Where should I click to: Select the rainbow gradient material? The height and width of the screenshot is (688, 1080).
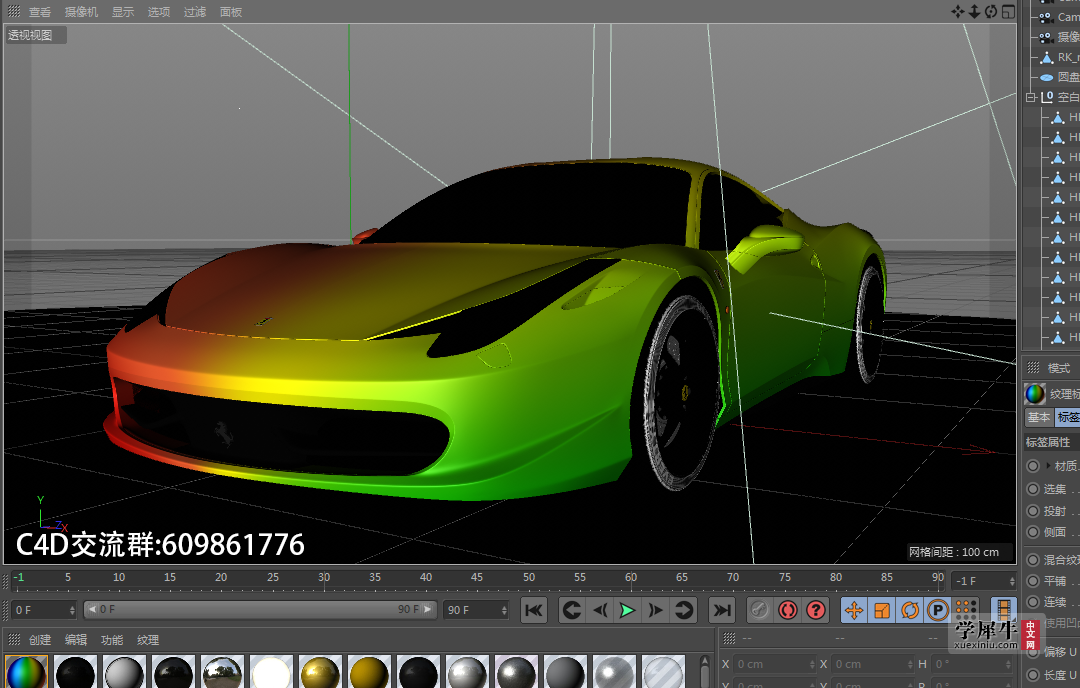tap(26, 671)
